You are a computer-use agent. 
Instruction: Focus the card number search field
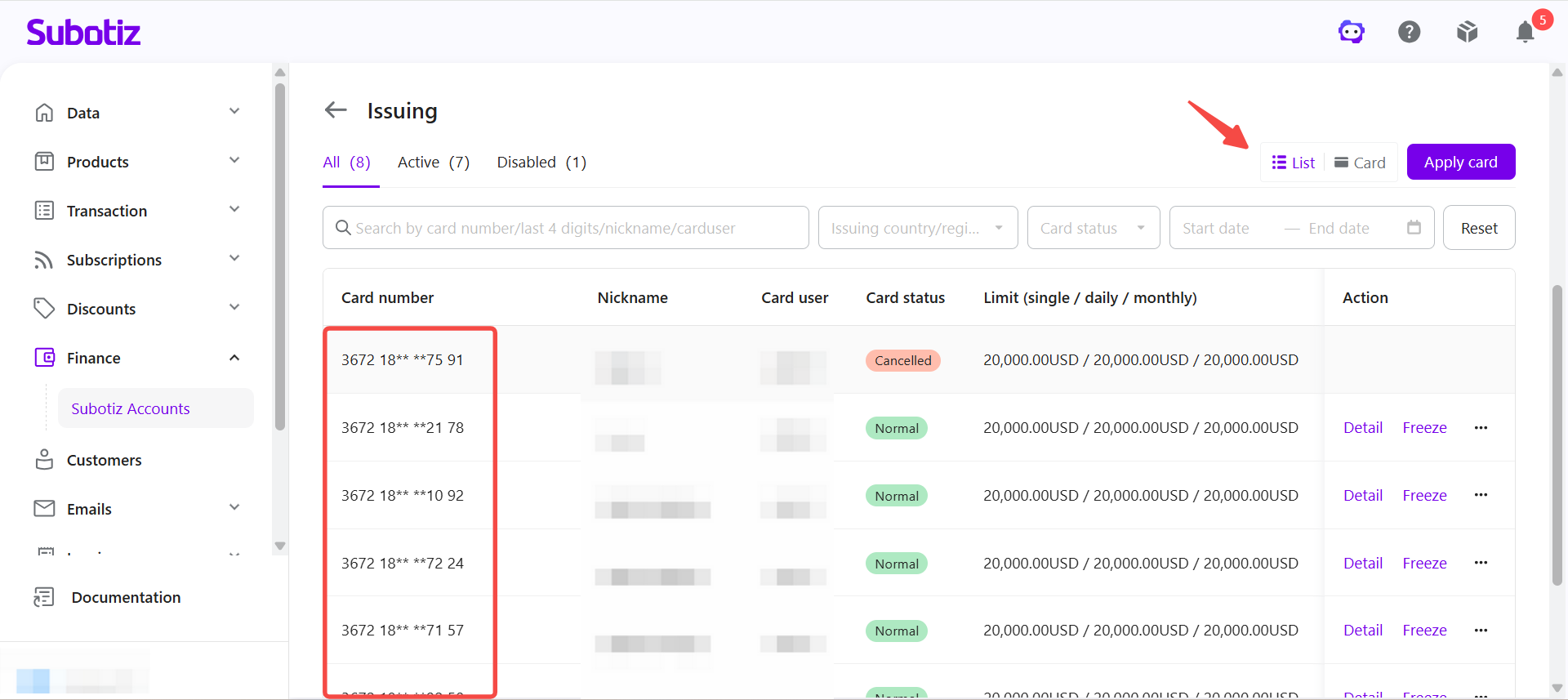coord(566,228)
